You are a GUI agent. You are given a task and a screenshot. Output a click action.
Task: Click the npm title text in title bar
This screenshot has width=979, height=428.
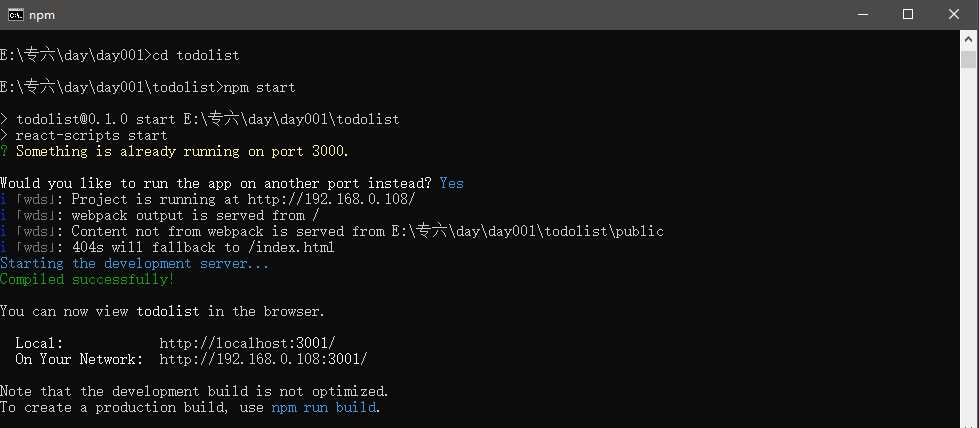42,15
